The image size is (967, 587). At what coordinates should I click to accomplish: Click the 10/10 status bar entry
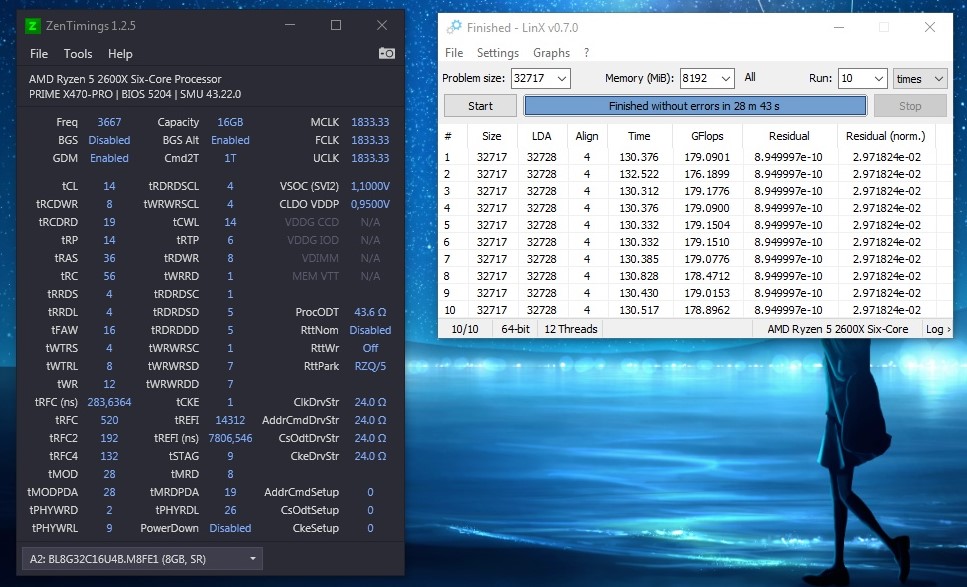tap(465, 329)
